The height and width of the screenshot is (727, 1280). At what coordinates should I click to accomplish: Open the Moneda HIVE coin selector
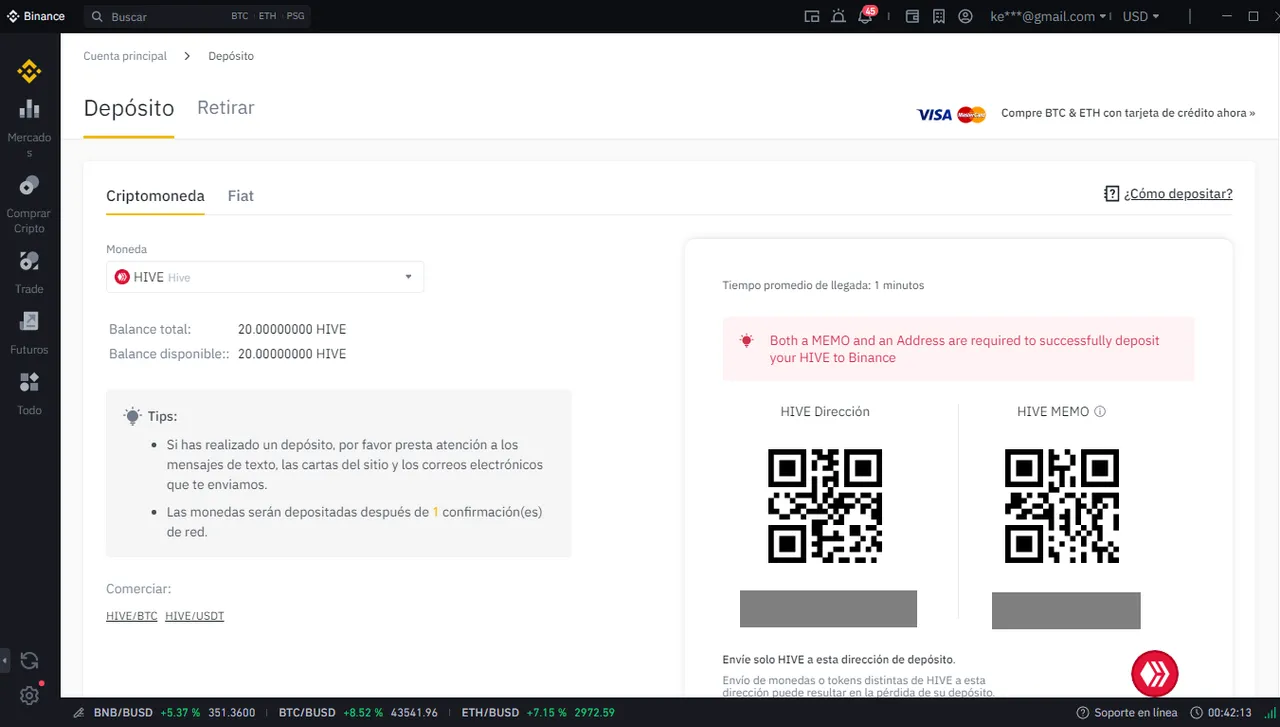pyautogui.click(x=265, y=277)
